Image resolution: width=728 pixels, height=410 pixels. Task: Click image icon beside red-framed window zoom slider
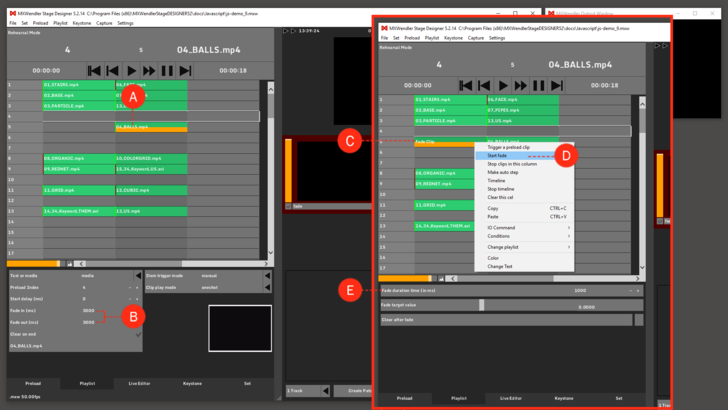pyautogui.click(x=441, y=279)
